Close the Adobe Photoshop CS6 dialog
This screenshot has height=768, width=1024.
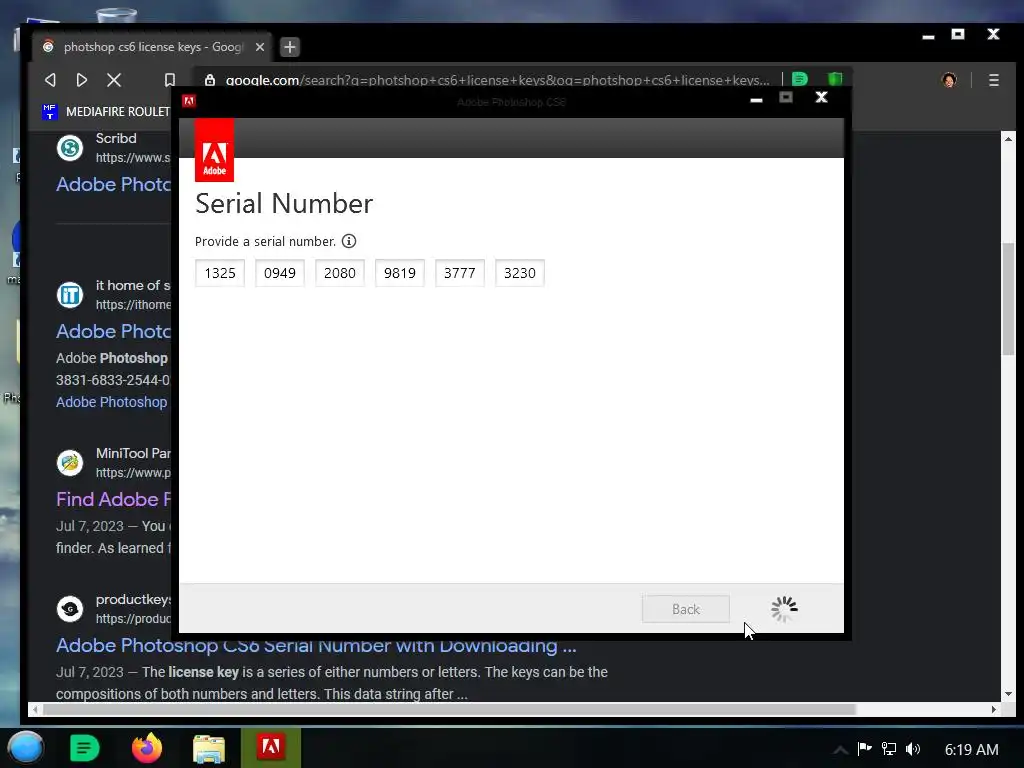tap(822, 98)
